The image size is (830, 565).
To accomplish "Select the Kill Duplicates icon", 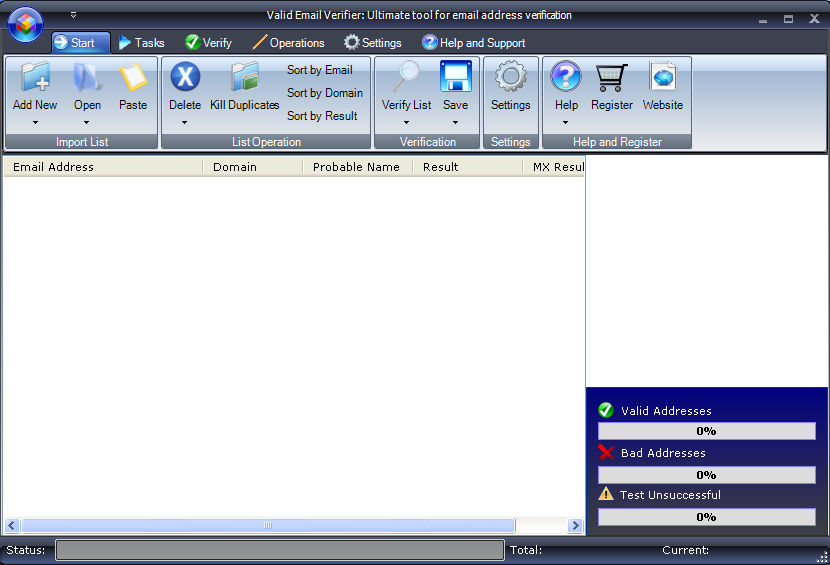I will [245, 77].
